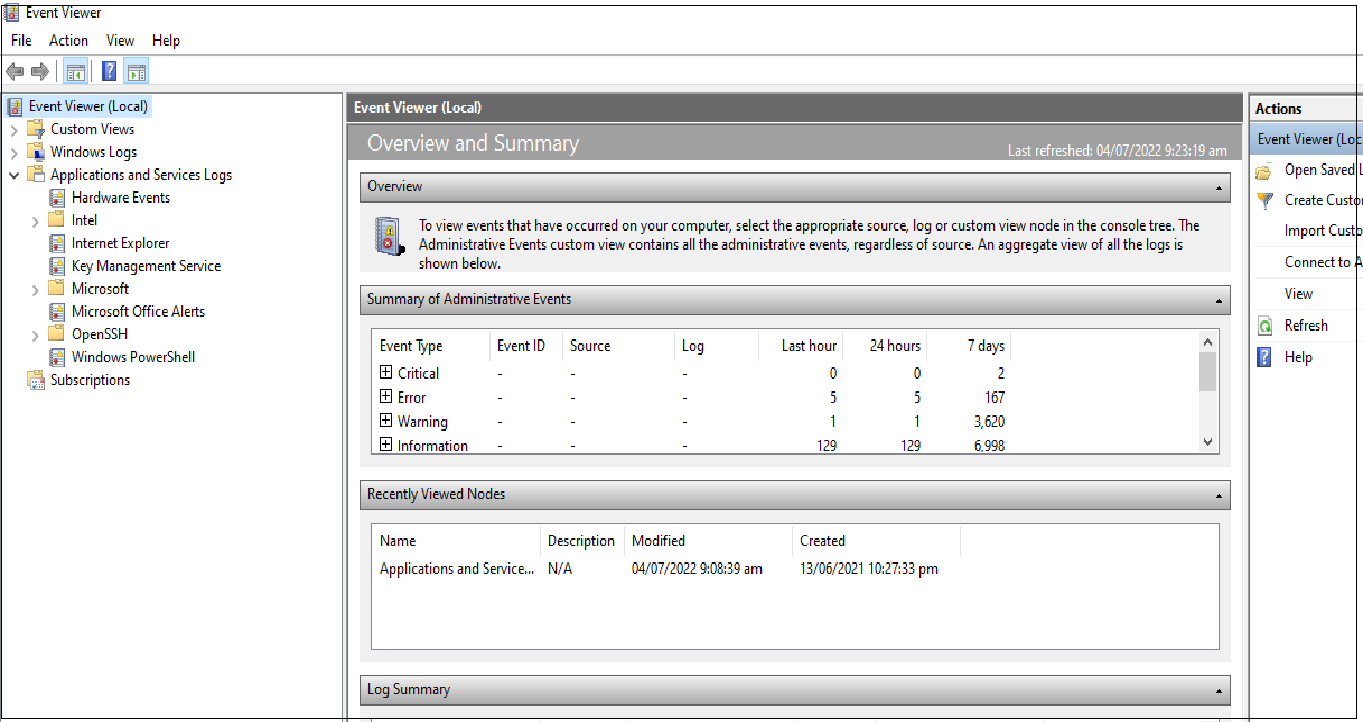Collapse the Summary of Administrative Events section
The height and width of the screenshot is (722, 1363).
[1219, 300]
